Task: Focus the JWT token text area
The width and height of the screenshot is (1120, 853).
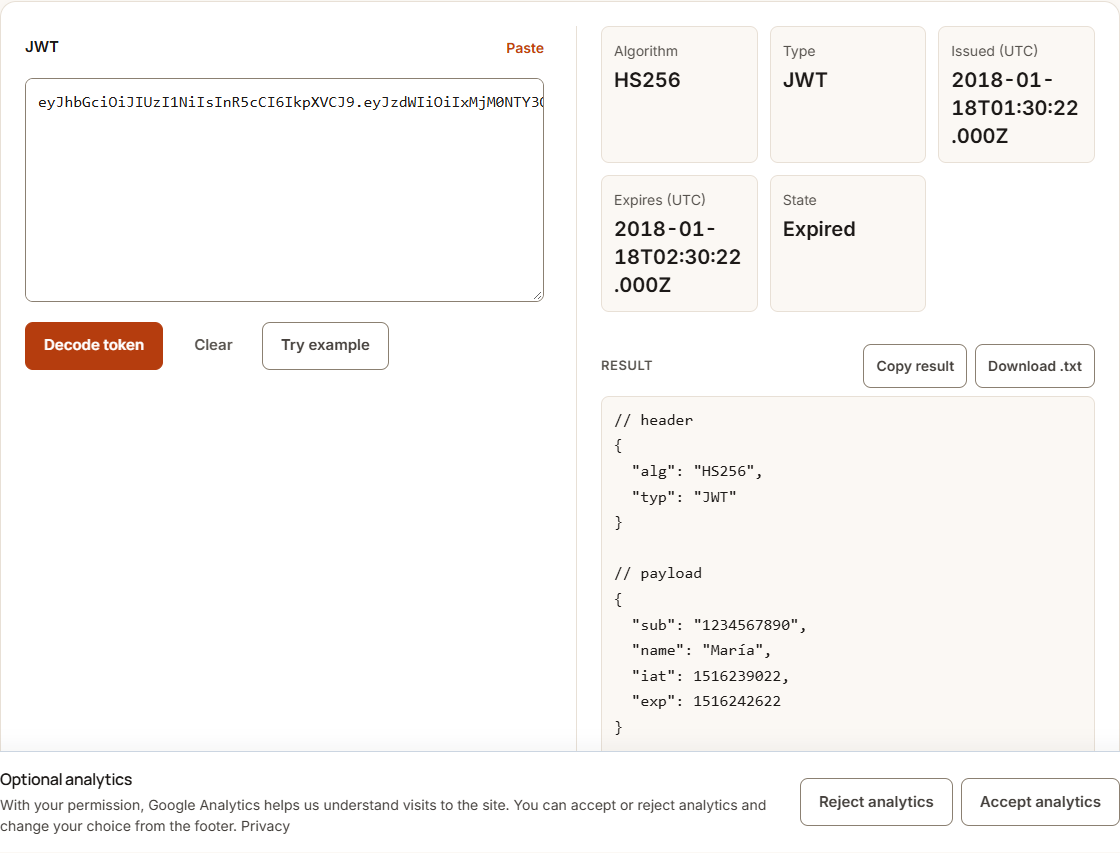Action: coord(284,190)
